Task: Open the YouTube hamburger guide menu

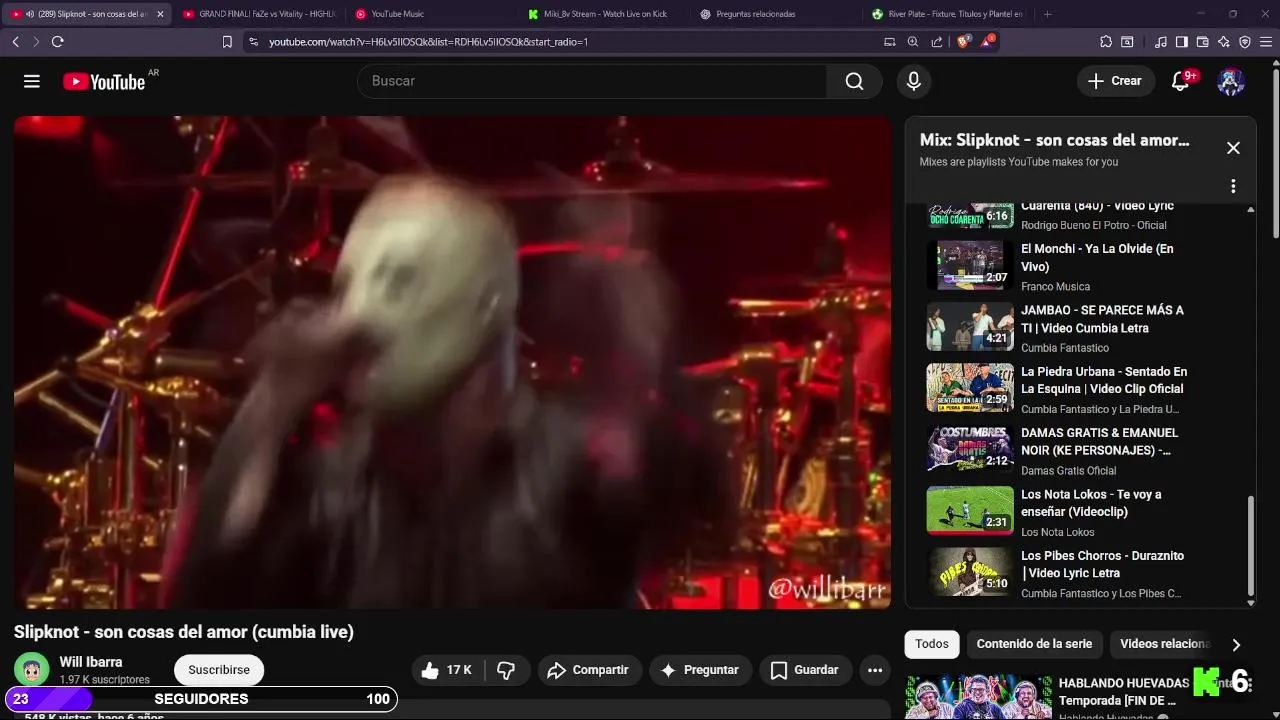Action: pyautogui.click(x=32, y=81)
